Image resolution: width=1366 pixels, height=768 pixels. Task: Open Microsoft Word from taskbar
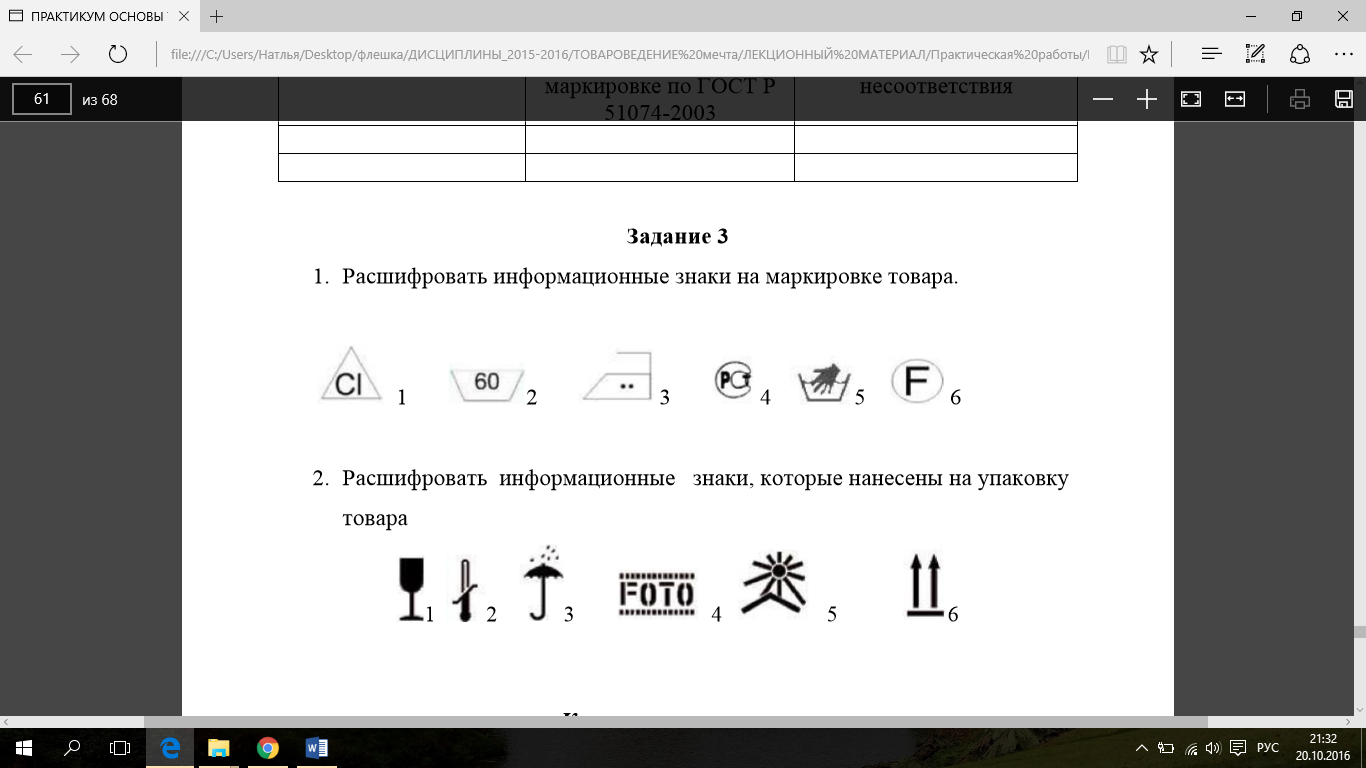point(316,748)
